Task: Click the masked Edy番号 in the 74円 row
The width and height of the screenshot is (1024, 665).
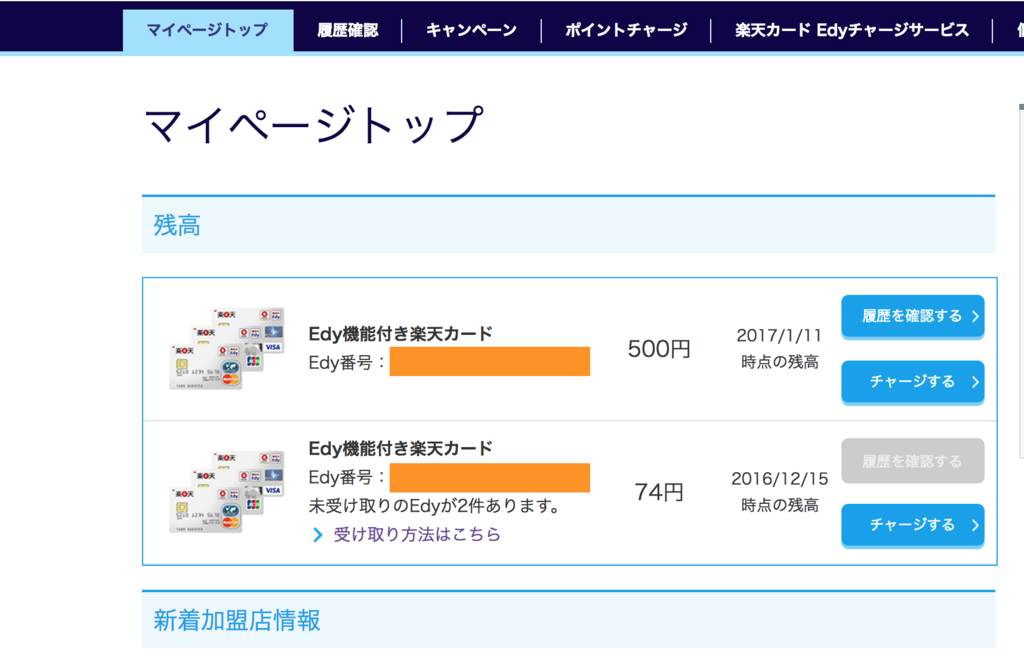Action: [490, 478]
